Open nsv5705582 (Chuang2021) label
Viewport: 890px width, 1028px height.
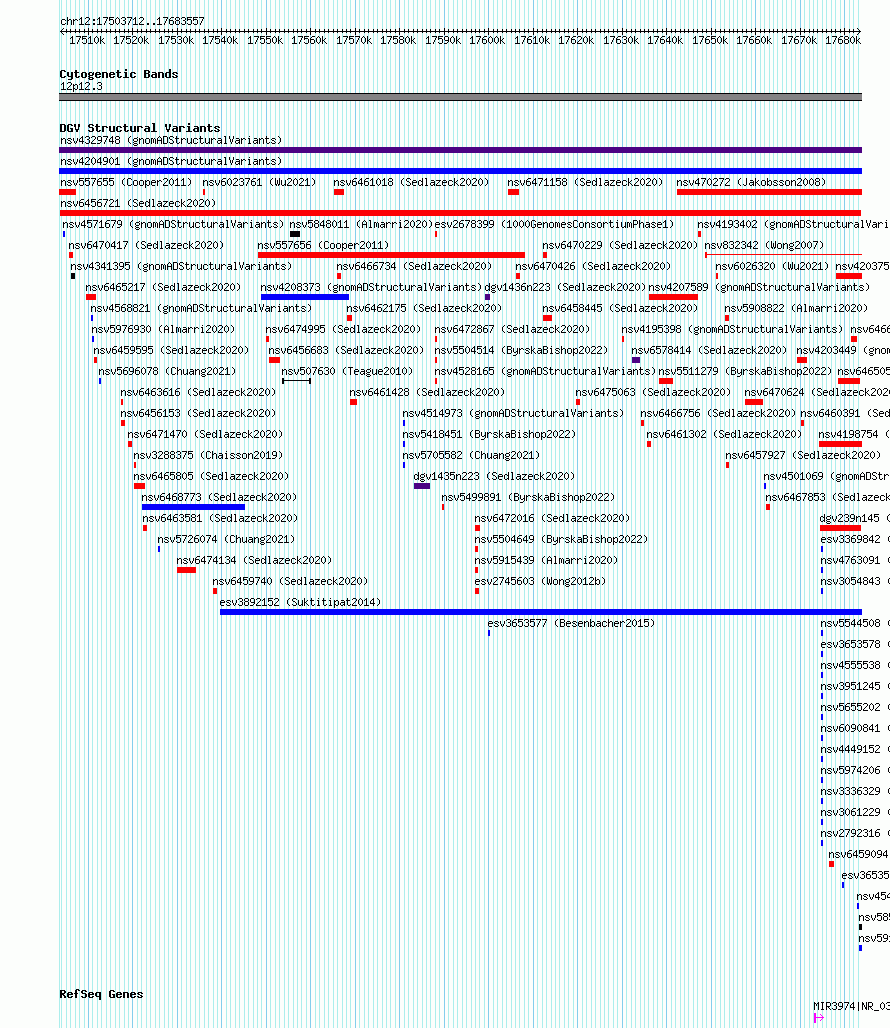(x=471, y=455)
